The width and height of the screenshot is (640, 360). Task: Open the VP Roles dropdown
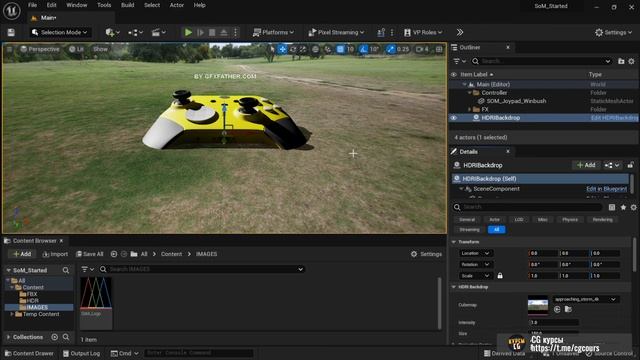click(423, 32)
